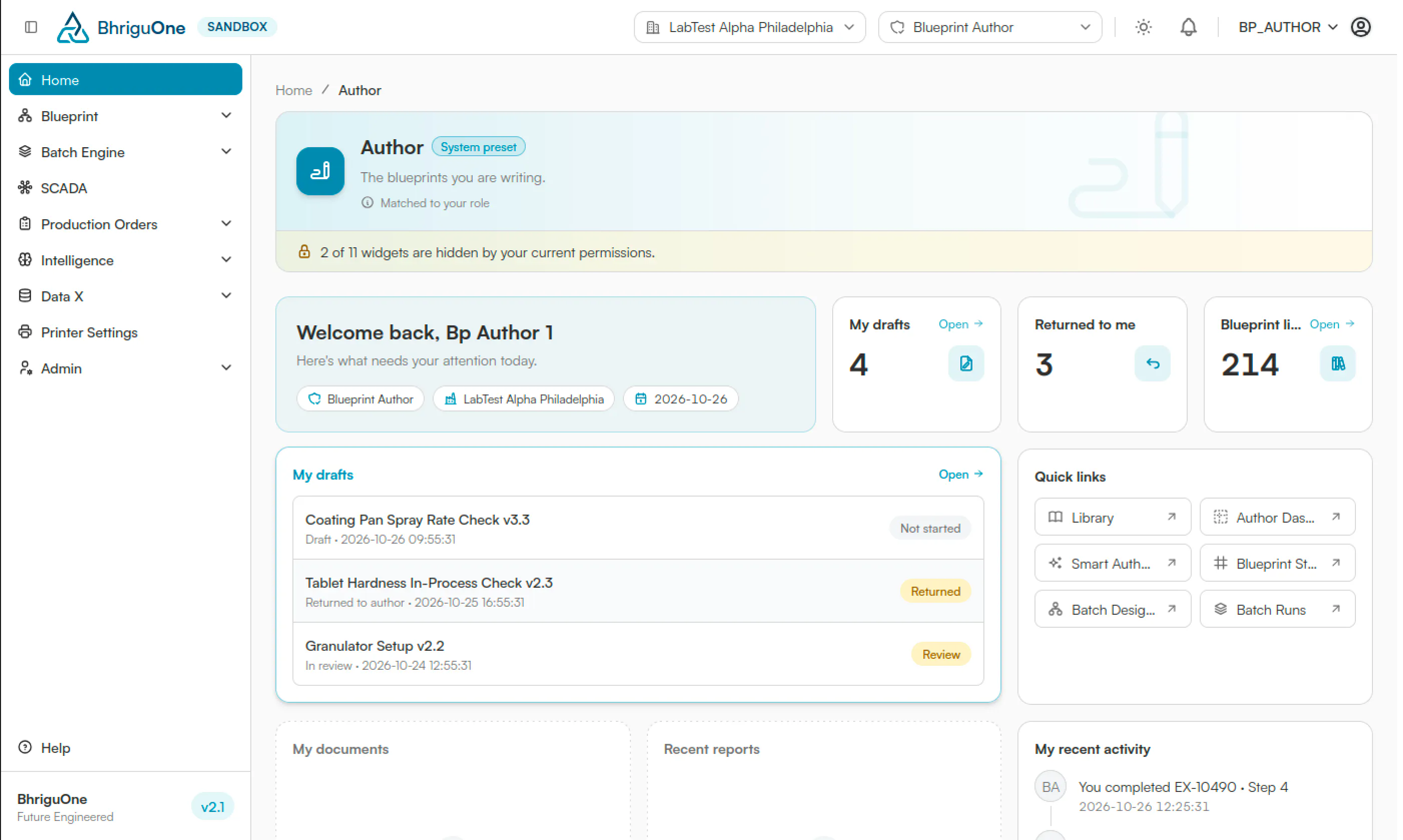
Task: Open the Blueprint Author role dropdown
Action: click(990, 27)
